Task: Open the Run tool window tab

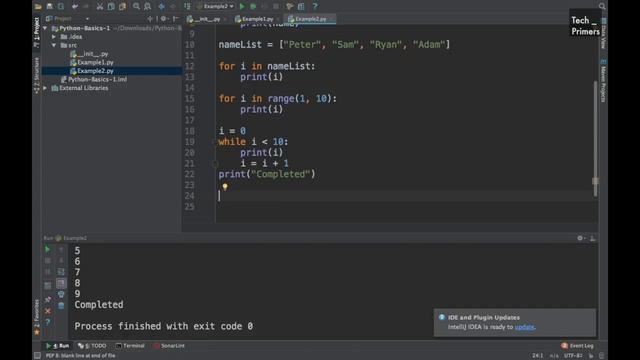Action: pyautogui.click(x=58, y=346)
